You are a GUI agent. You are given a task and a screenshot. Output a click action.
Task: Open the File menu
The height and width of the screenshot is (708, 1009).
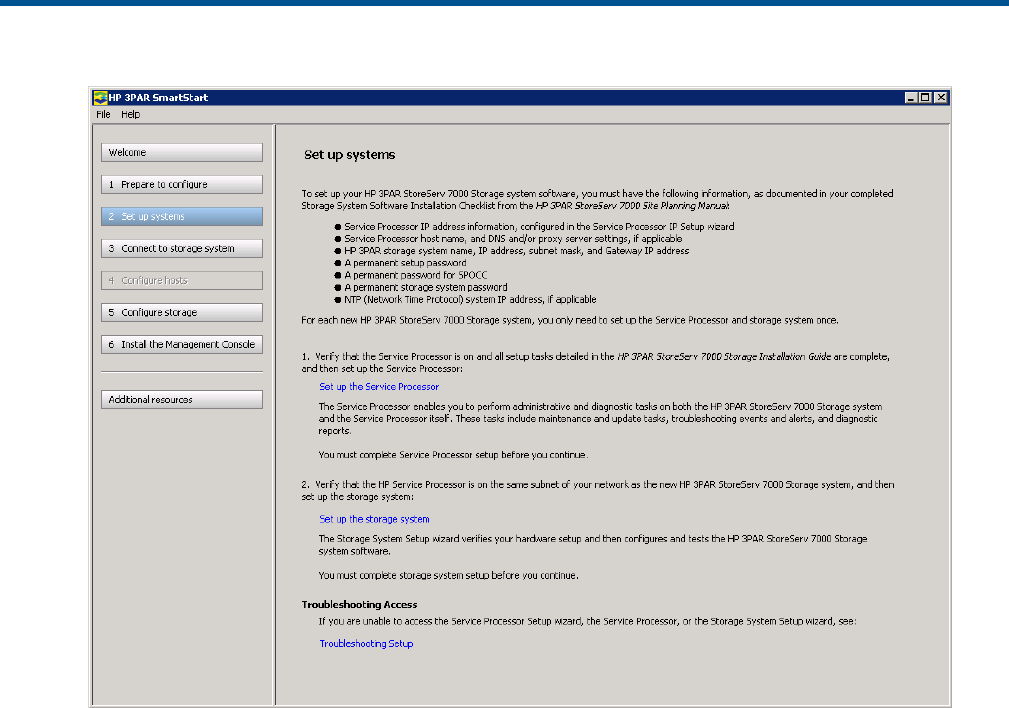(x=103, y=114)
